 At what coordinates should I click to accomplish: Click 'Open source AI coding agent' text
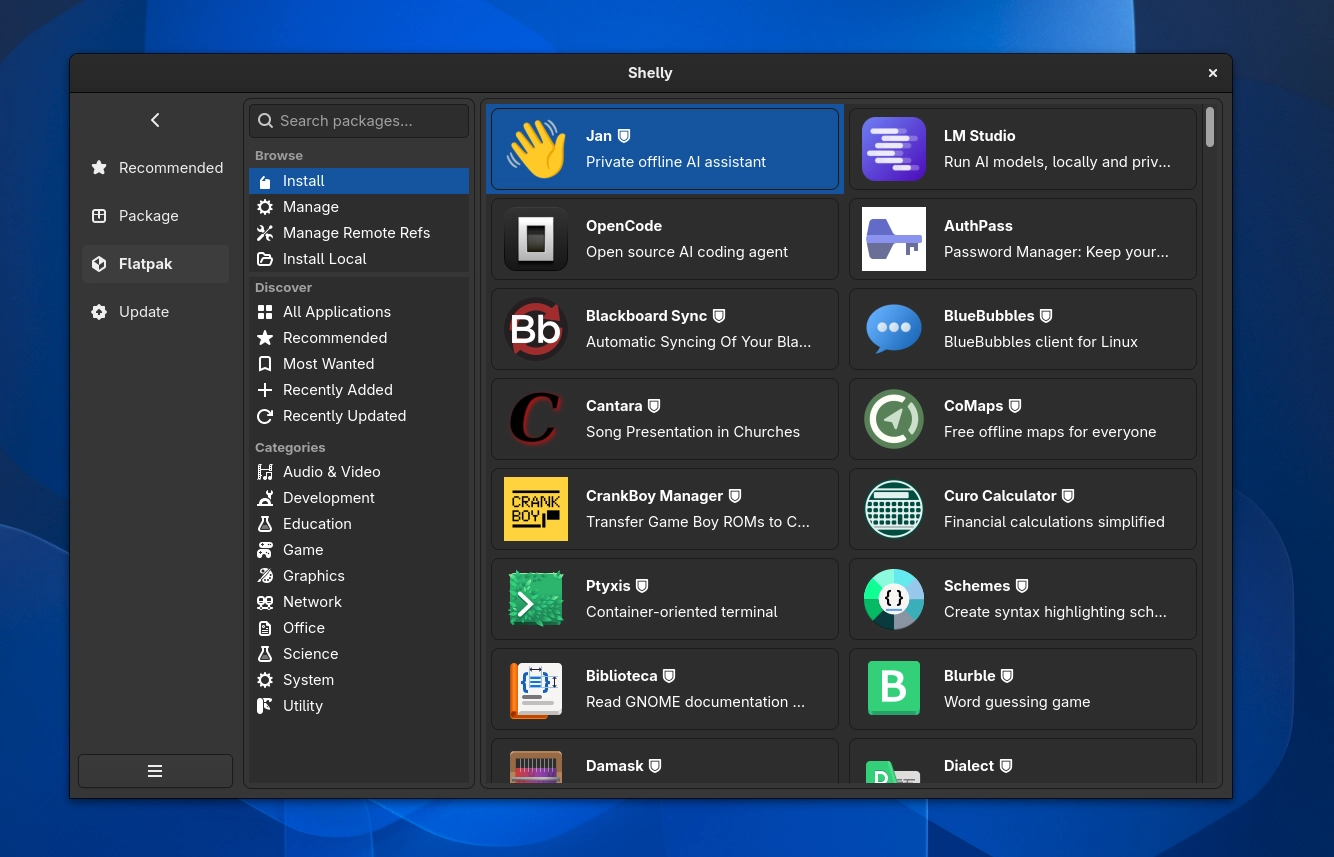(x=687, y=252)
